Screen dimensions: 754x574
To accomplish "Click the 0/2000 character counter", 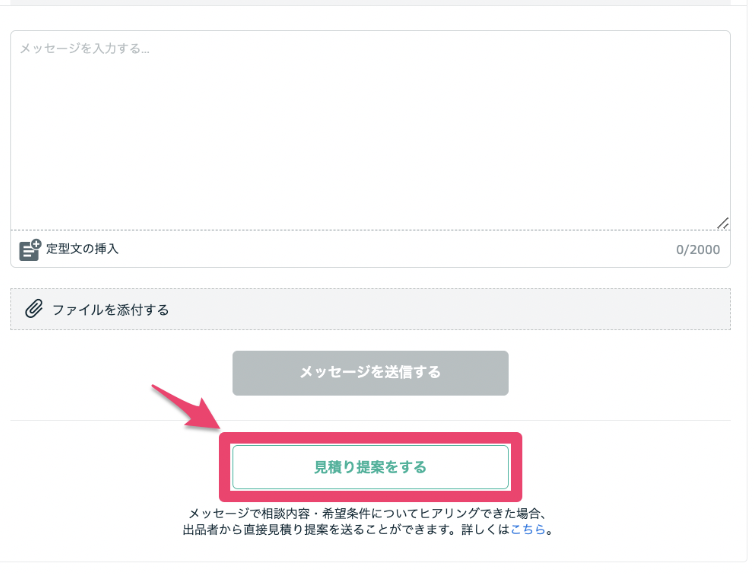I will coord(698,250).
